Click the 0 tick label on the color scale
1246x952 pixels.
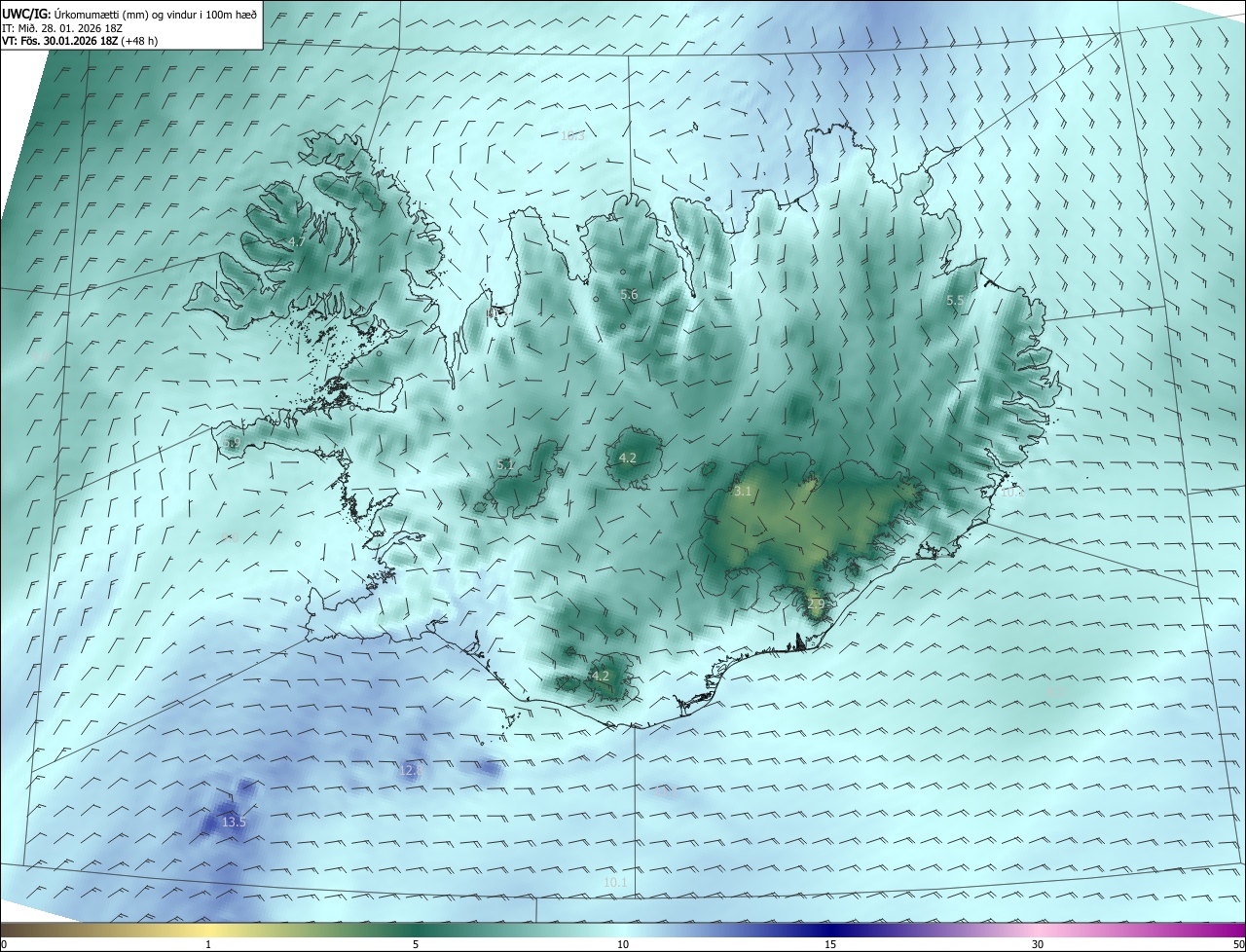(x=4, y=944)
